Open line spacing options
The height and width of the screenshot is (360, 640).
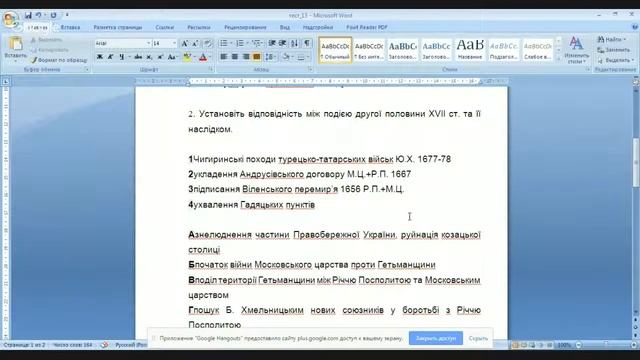[x=270, y=57]
